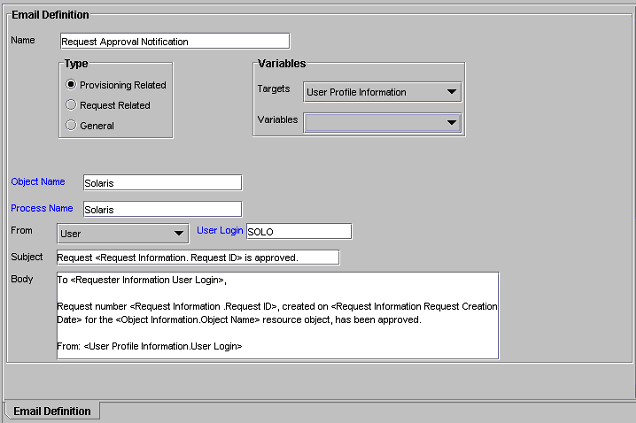Click inside the Body text area
This screenshot has height=423, width=636.
tap(278, 316)
